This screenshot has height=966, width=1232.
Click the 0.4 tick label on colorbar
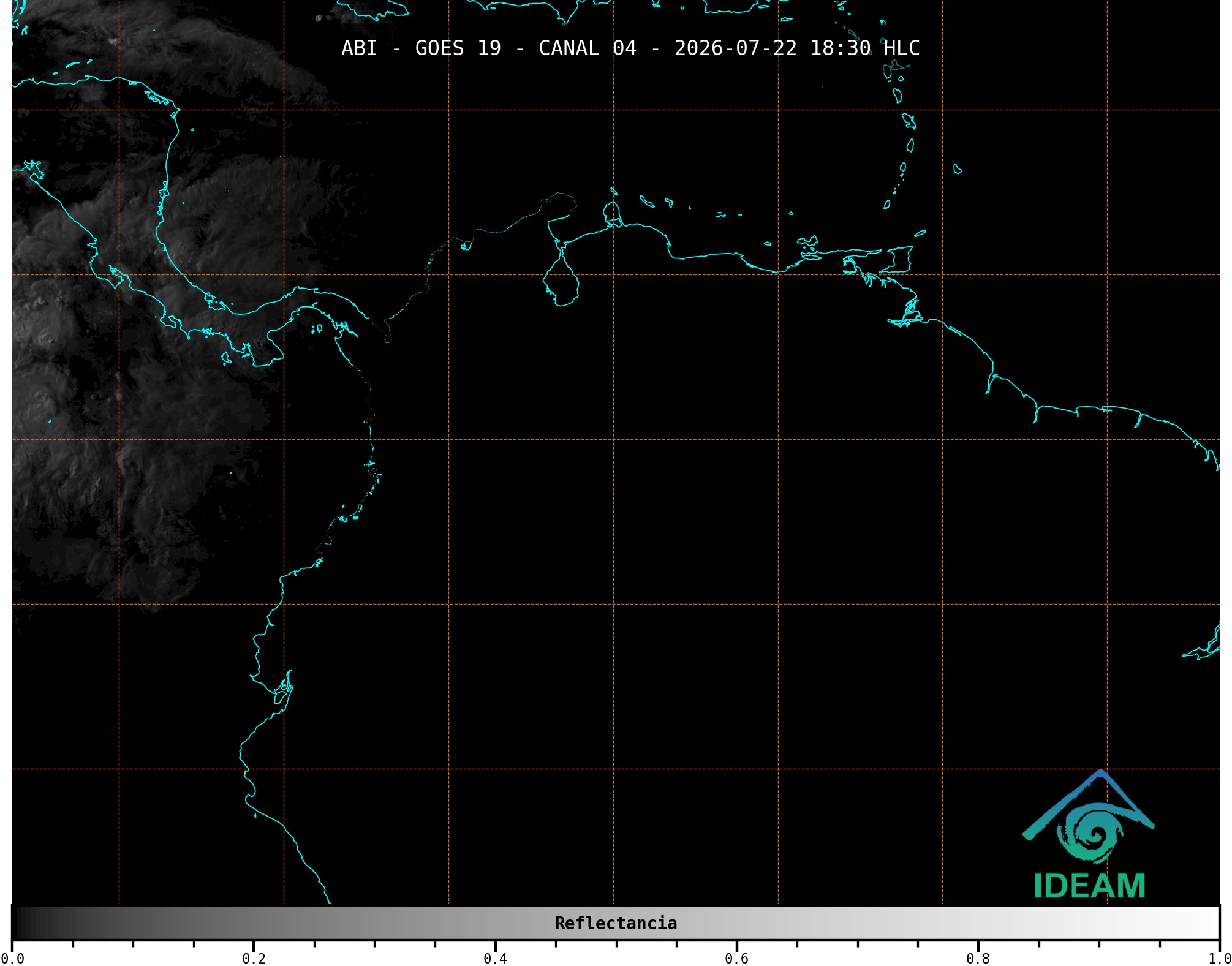tap(495, 958)
